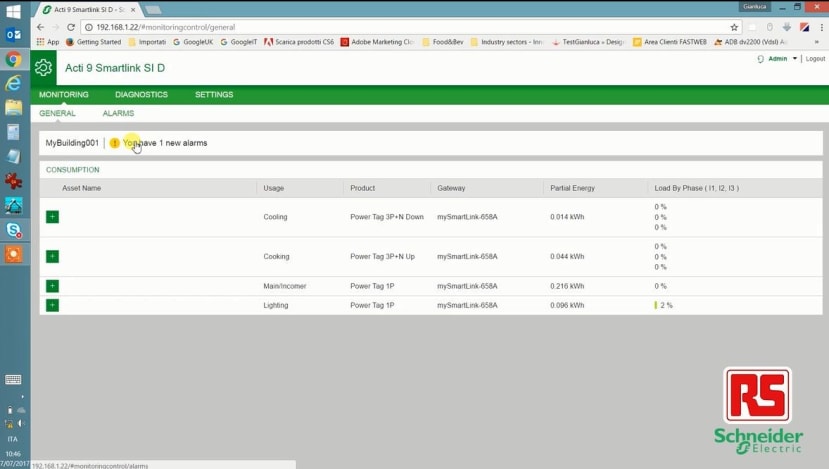The height and width of the screenshot is (469, 829).
Task: Click the Partial Energy column header
Action: click(573, 188)
